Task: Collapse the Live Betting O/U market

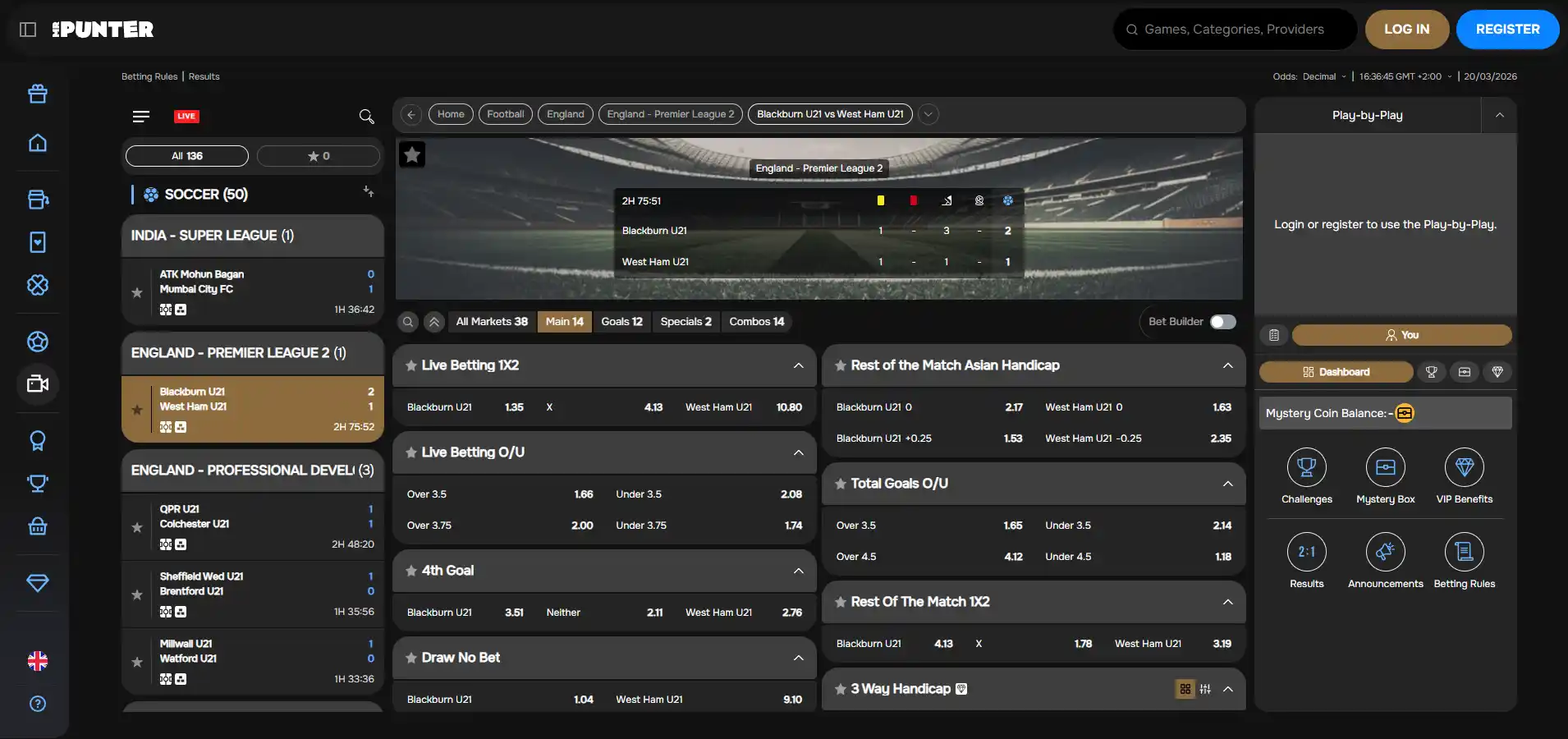Action: point(798,452)
